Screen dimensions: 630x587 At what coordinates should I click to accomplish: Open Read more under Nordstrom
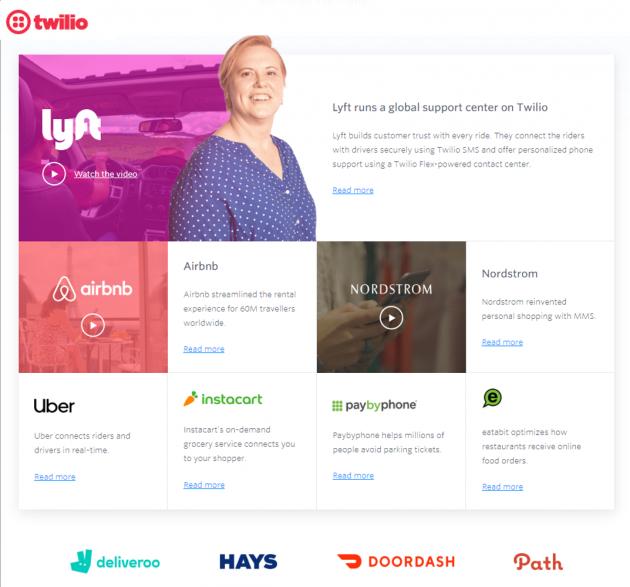[502, 342]
